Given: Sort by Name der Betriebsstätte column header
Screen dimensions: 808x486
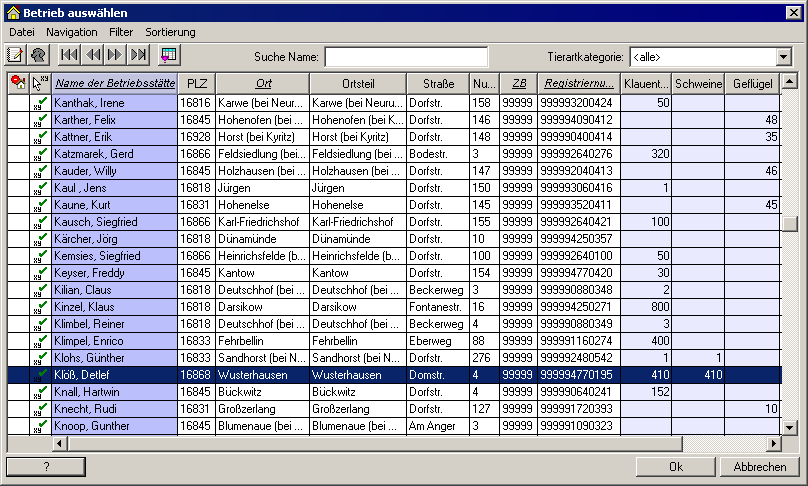Looking at the screenshot, I should tap(115, 83).
